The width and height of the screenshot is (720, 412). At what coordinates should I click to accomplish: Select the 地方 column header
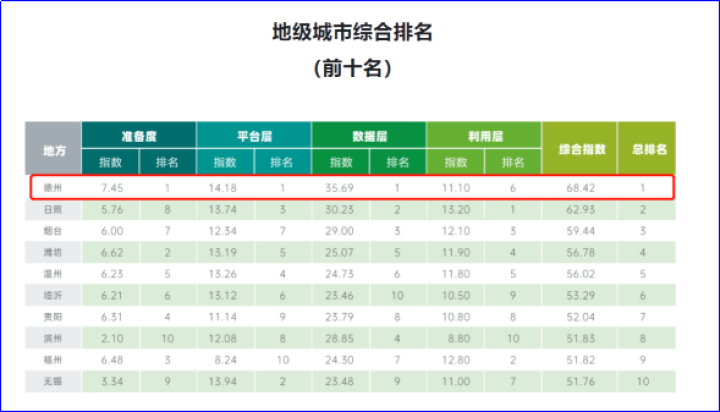pos(53,148)
